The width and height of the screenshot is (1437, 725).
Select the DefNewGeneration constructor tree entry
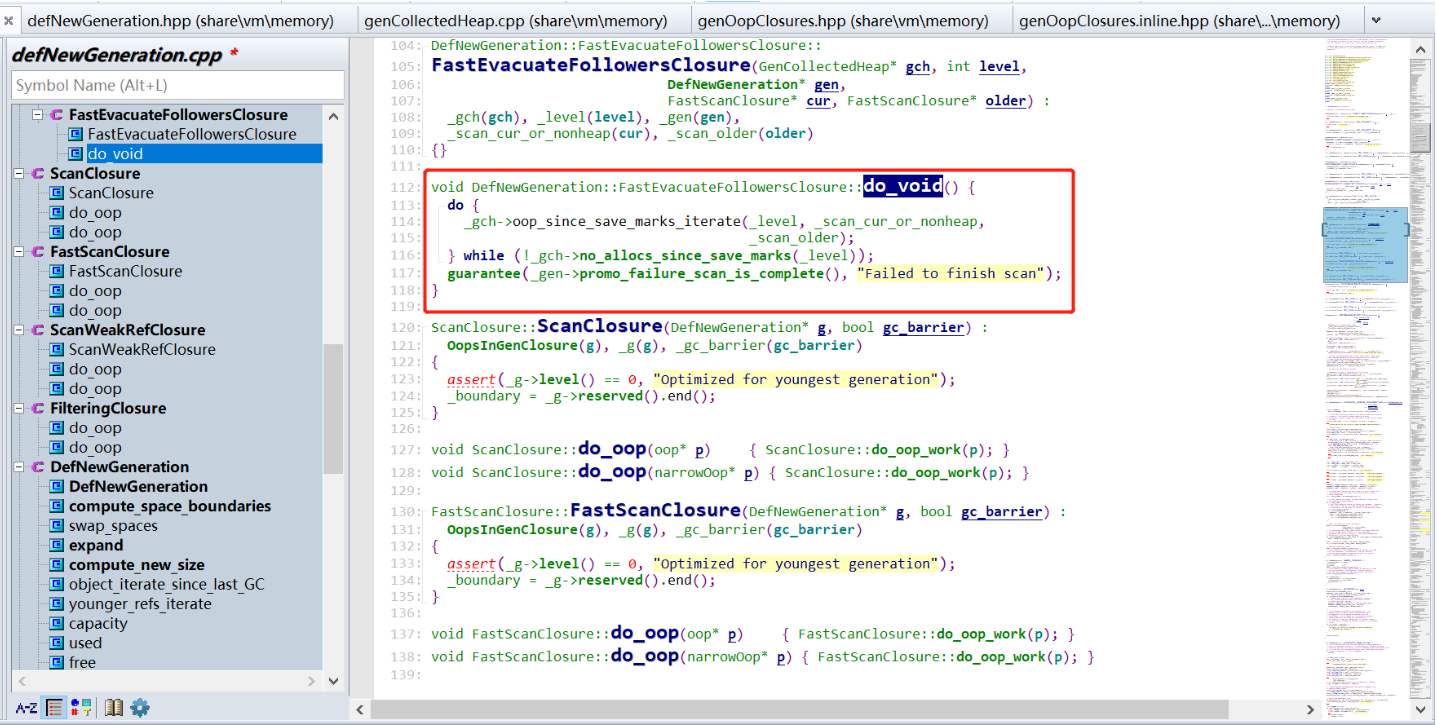[138, 487]
